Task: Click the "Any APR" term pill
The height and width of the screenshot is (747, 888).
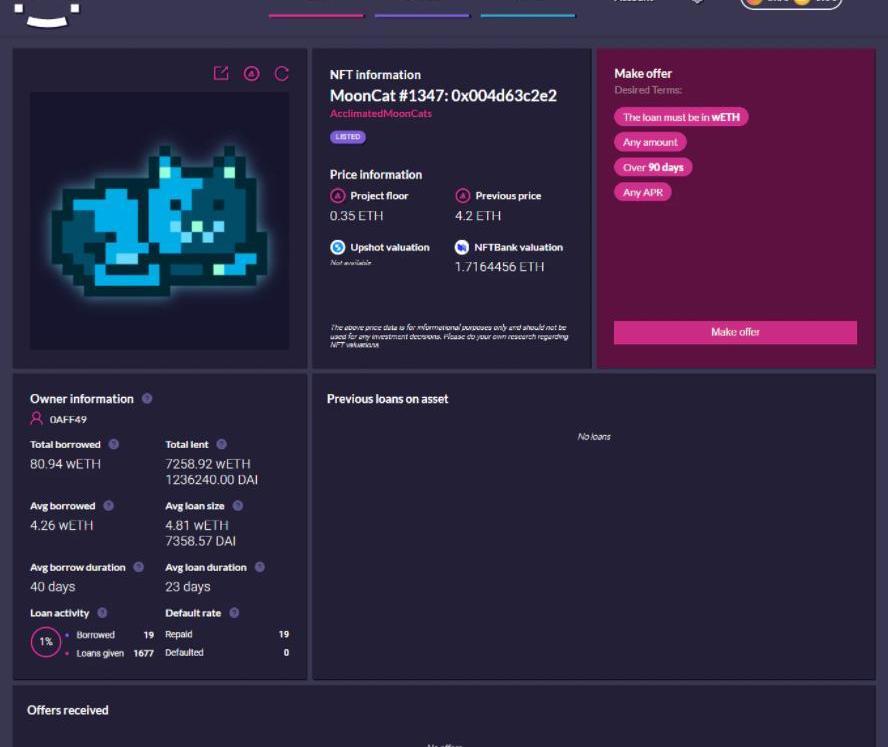Action: click(642, 192)
